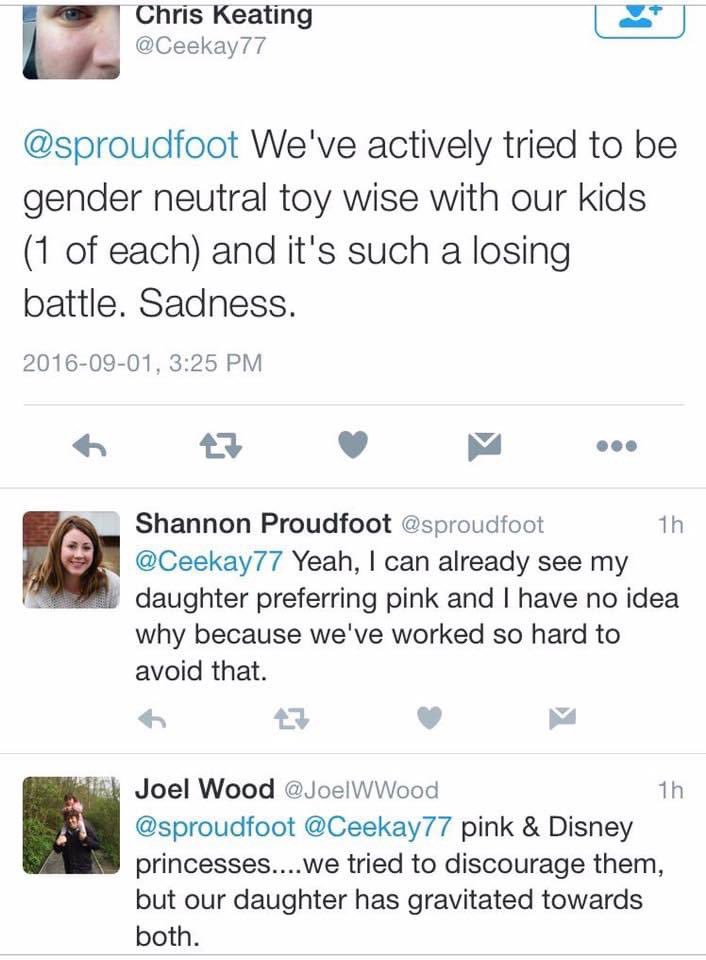Open Shannon Proudfoot's avatar photo

point(71,560)
